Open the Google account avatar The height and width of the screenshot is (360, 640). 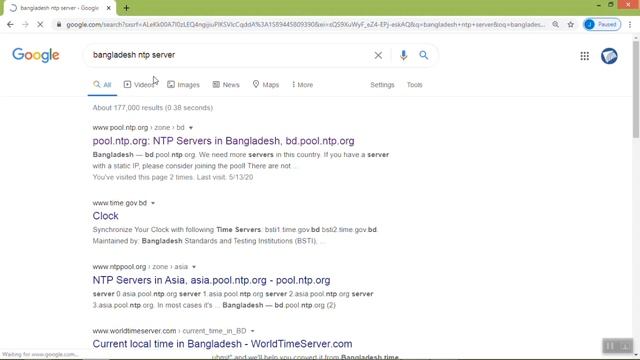[x=609, y=56]
